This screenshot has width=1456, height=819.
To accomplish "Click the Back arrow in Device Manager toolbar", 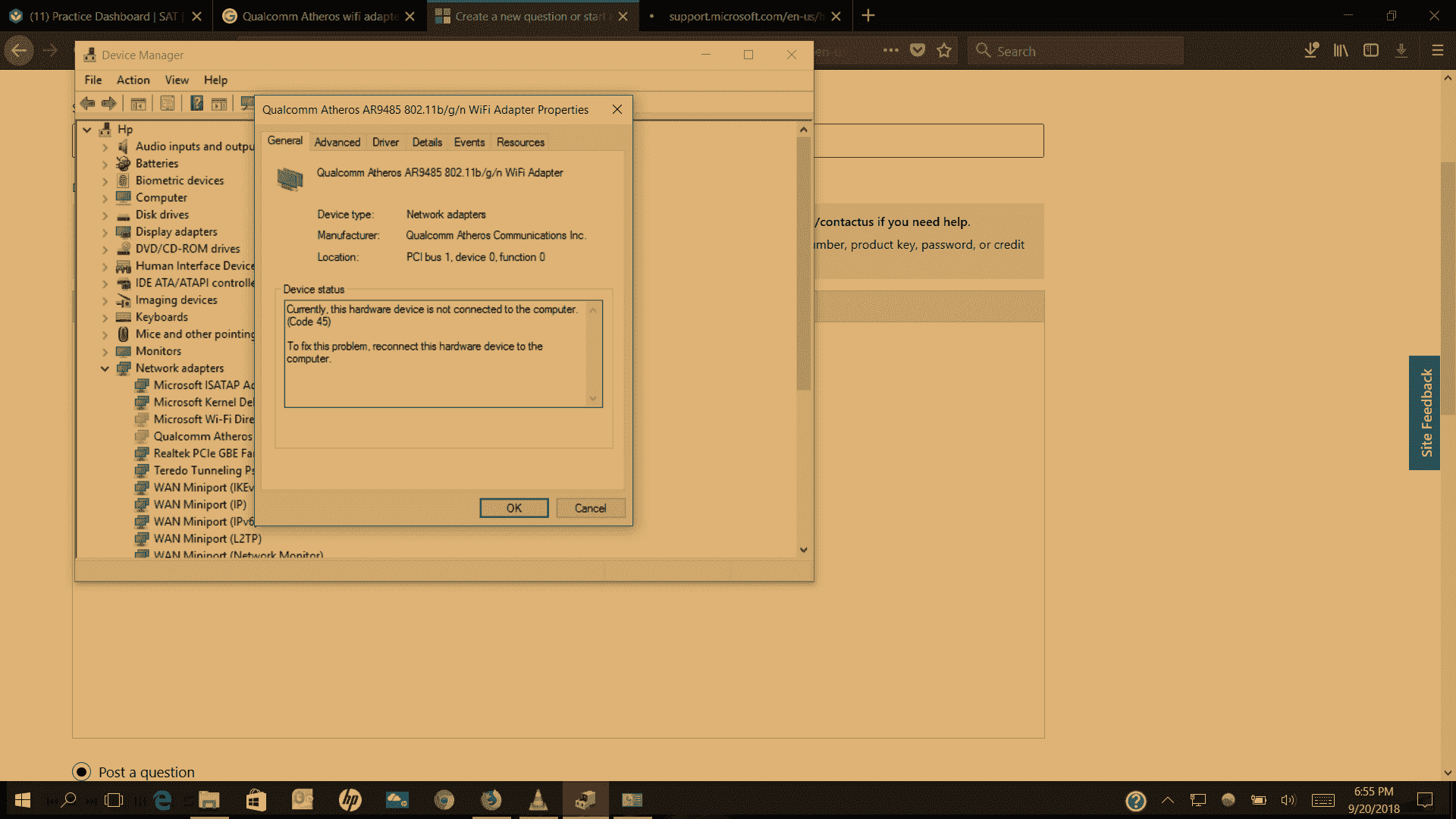I will click(88, 103).
